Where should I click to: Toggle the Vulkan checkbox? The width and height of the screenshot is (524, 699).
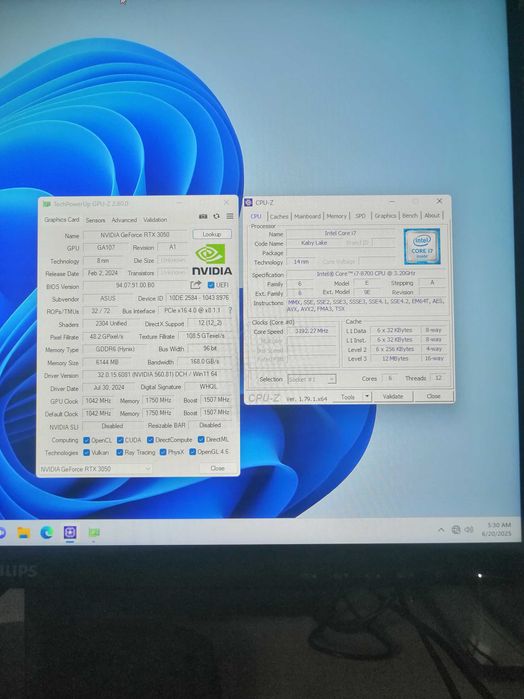point(87,452)
